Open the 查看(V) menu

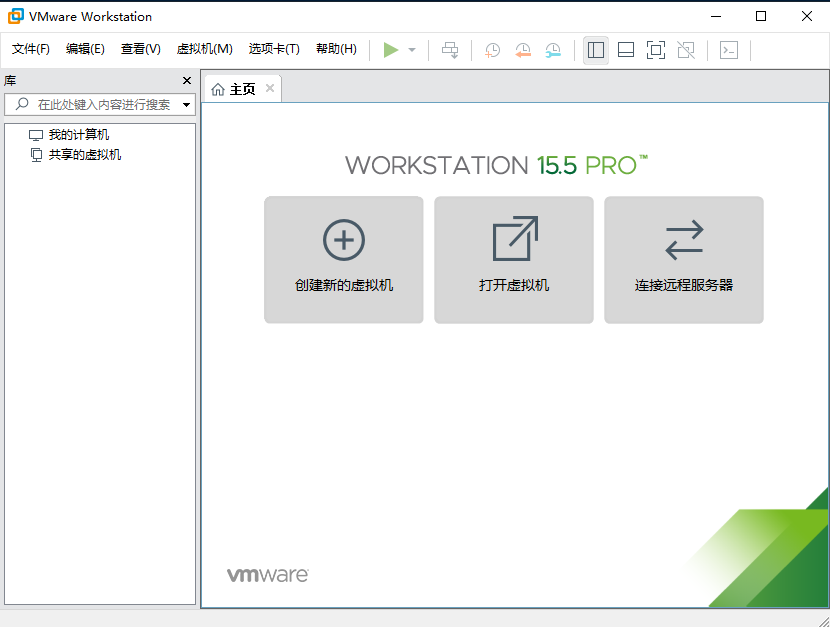pos(140,49)
